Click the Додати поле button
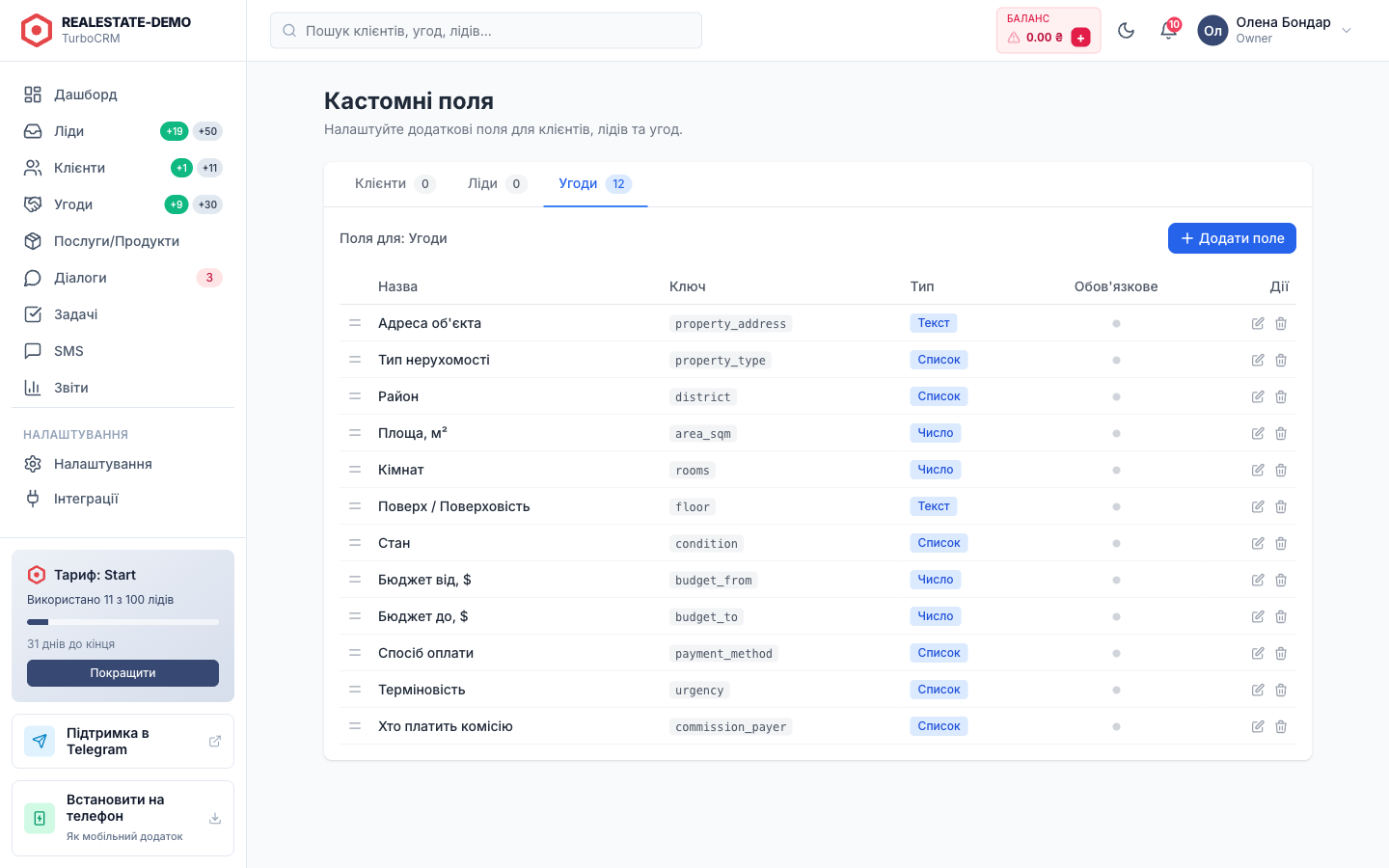Image resolution: width=1389 pixels, height=868 pixels. click(1232, 238)
